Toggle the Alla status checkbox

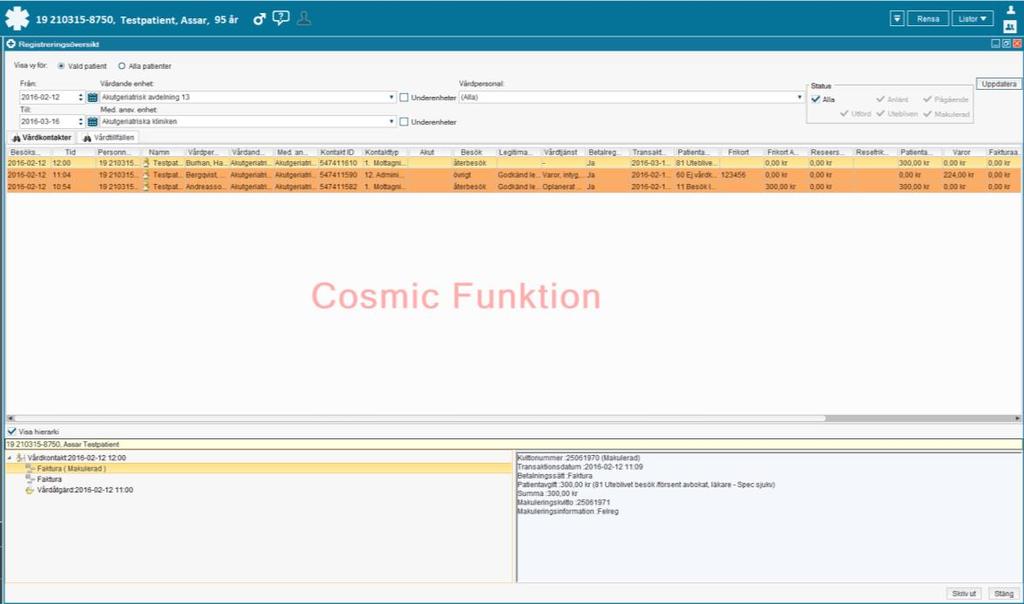(816, 99)
